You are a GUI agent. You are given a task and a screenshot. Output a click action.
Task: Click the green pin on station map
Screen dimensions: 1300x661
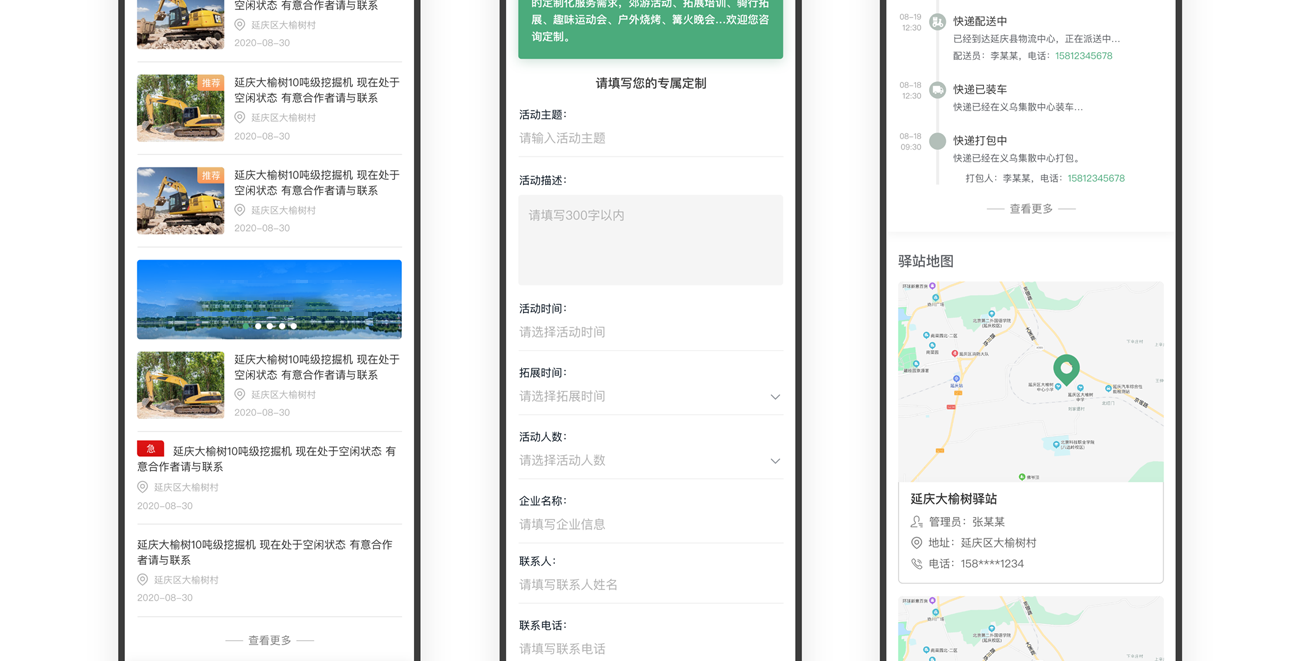1066,368
